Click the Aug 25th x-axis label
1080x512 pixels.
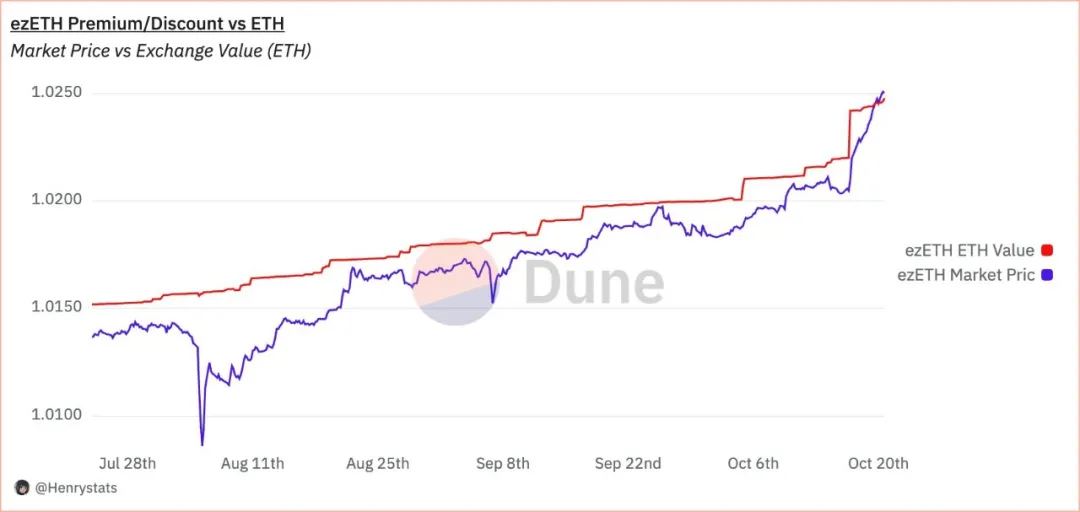378,463
